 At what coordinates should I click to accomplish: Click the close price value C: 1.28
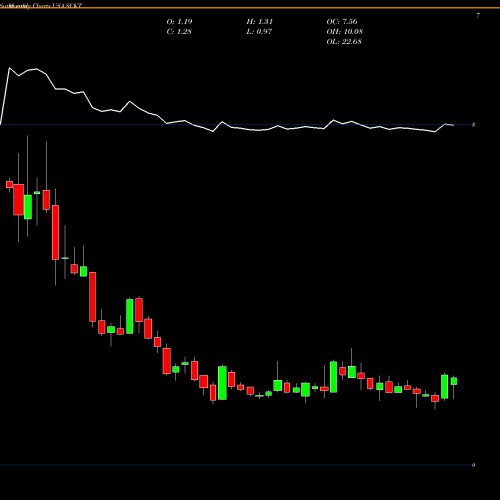179,32
